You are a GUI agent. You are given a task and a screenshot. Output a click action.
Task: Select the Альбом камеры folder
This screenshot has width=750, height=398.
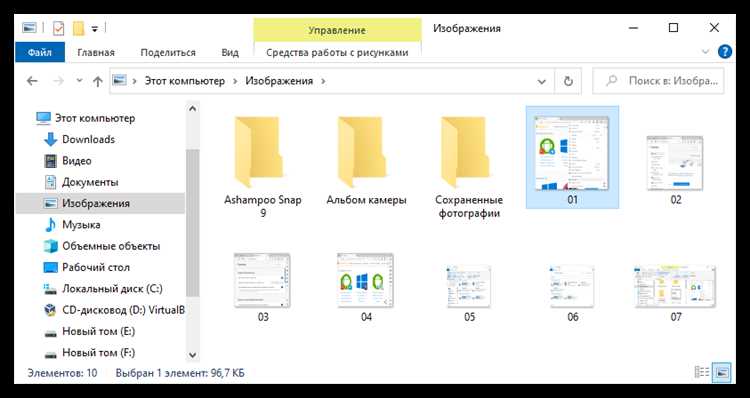[366, 161]
